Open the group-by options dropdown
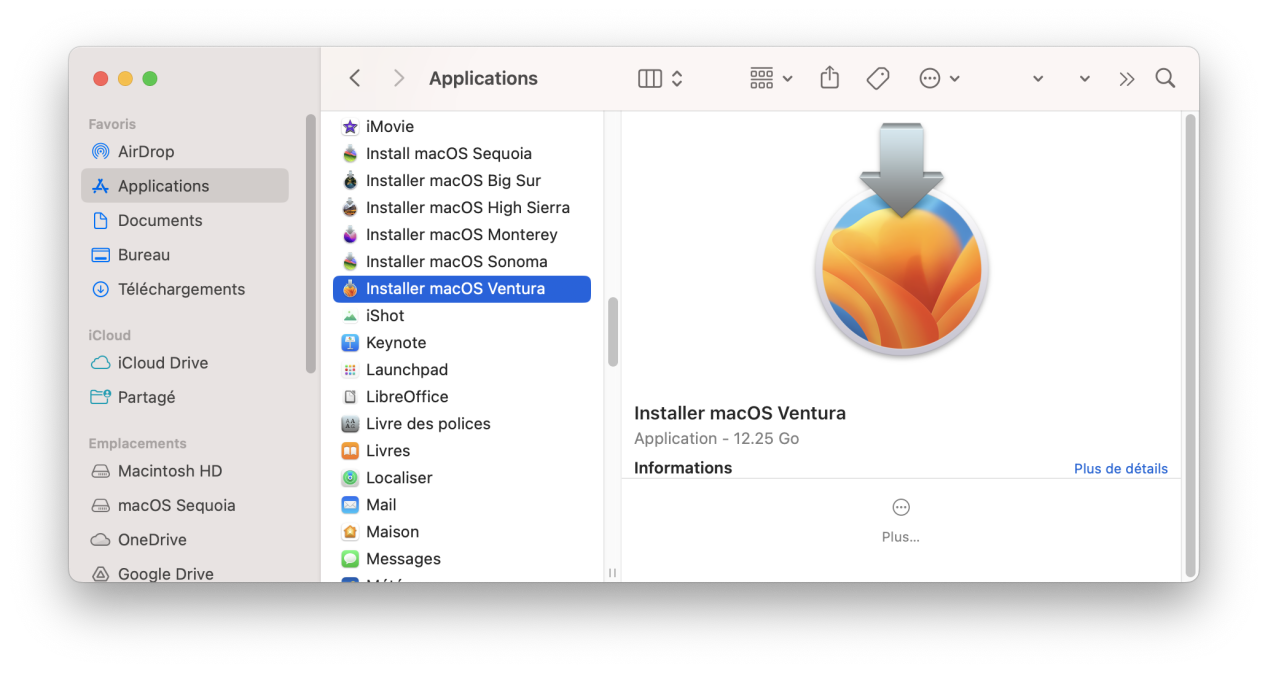This screenshot has width=1268, height=673. [x=771, y=78]
